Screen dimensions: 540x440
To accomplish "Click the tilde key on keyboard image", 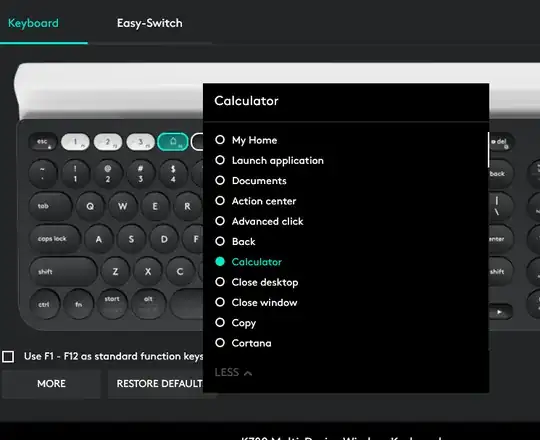I will [x=42, y=174].
